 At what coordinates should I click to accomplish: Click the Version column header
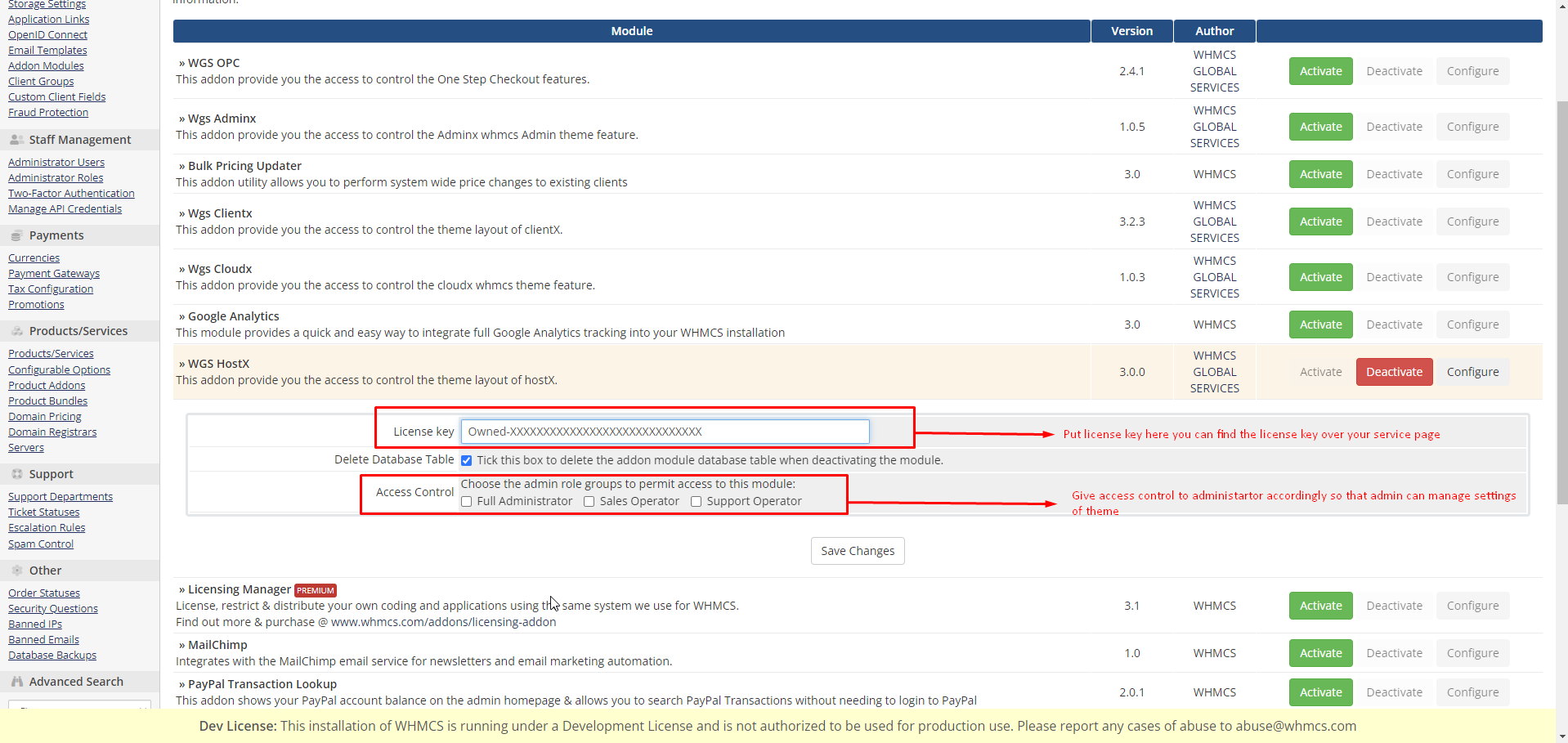[1131, 31]
